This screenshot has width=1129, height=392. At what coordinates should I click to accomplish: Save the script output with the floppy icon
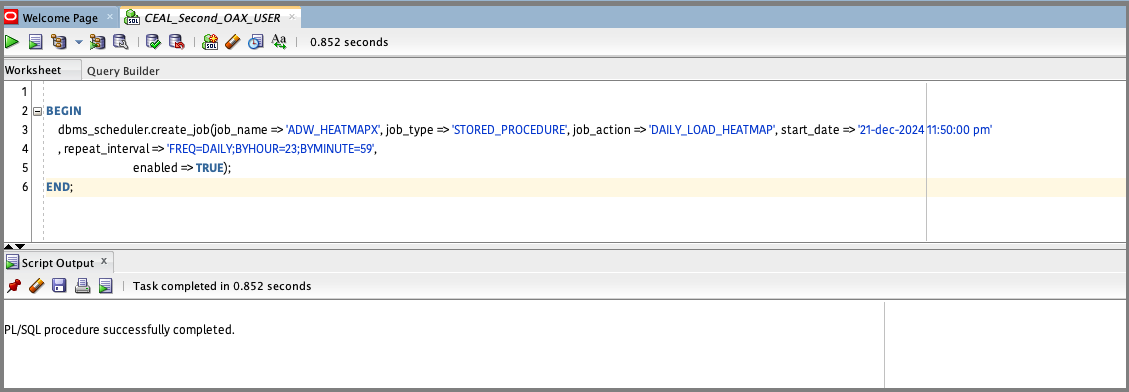[59, 286]
